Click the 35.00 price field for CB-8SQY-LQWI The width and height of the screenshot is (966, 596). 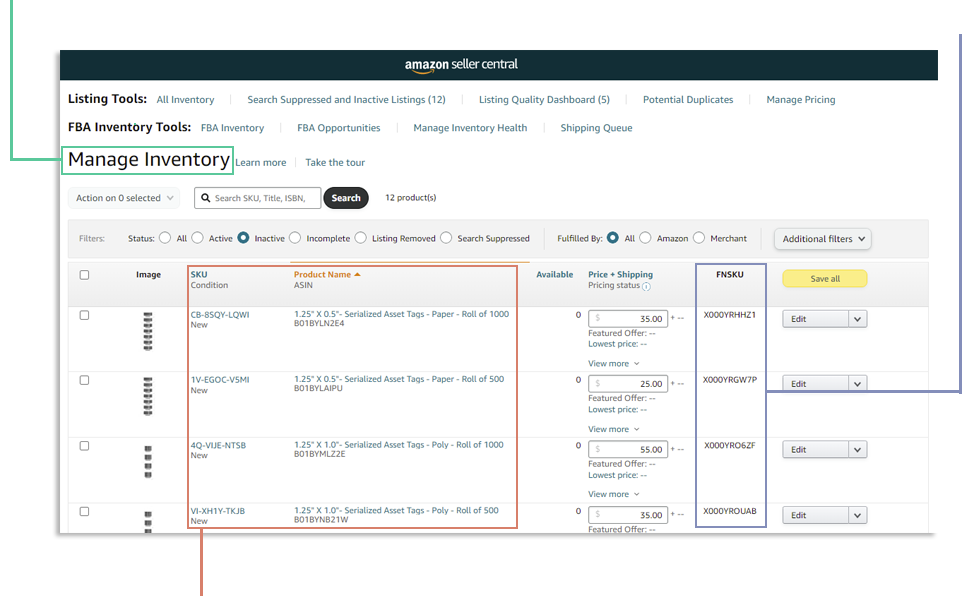[x=628, y=319]
